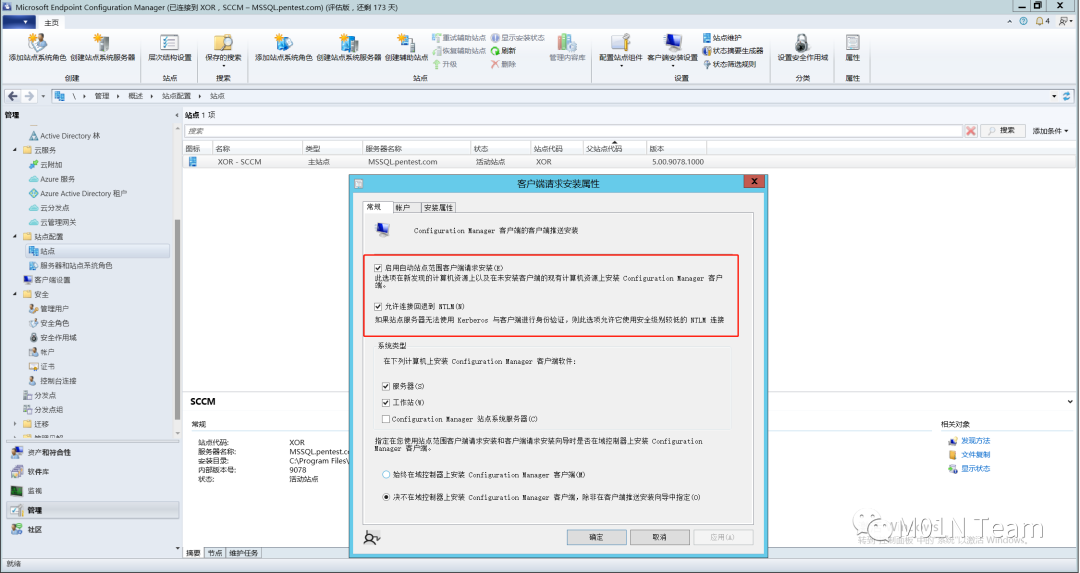Switch to the 维护任务 bottom tab
The height and width of the screenshot is (573, 1080).
click(243, 553)
